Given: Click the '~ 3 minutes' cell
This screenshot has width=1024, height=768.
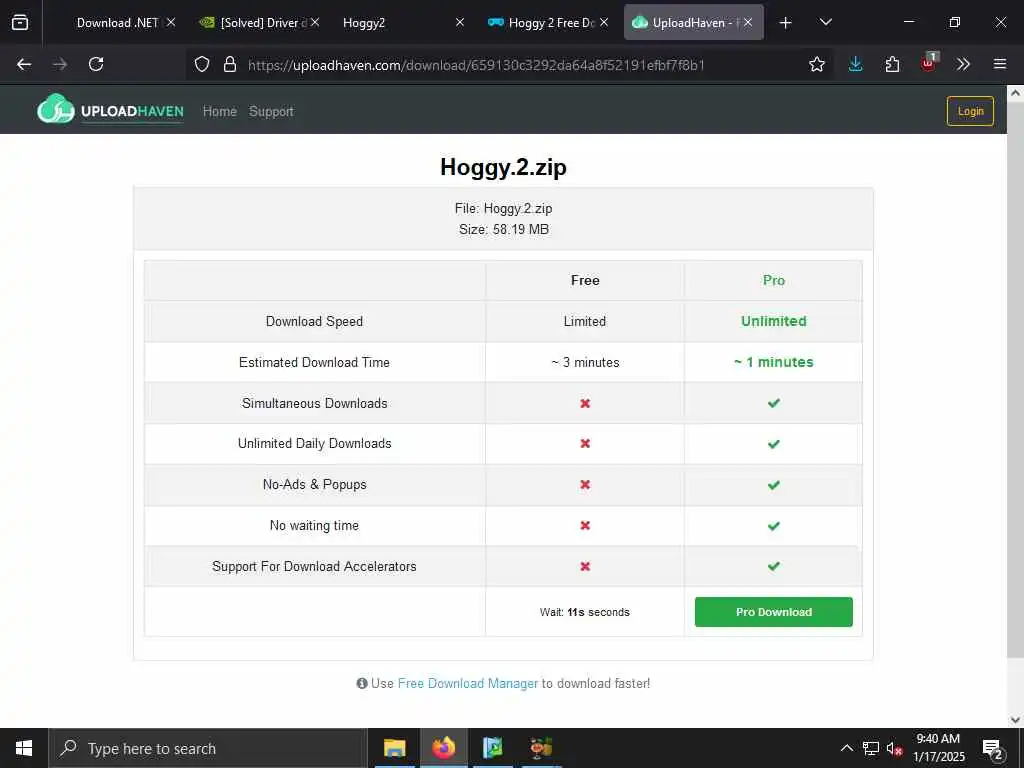Looking at the screenshot, I should [x=585, y=362].
